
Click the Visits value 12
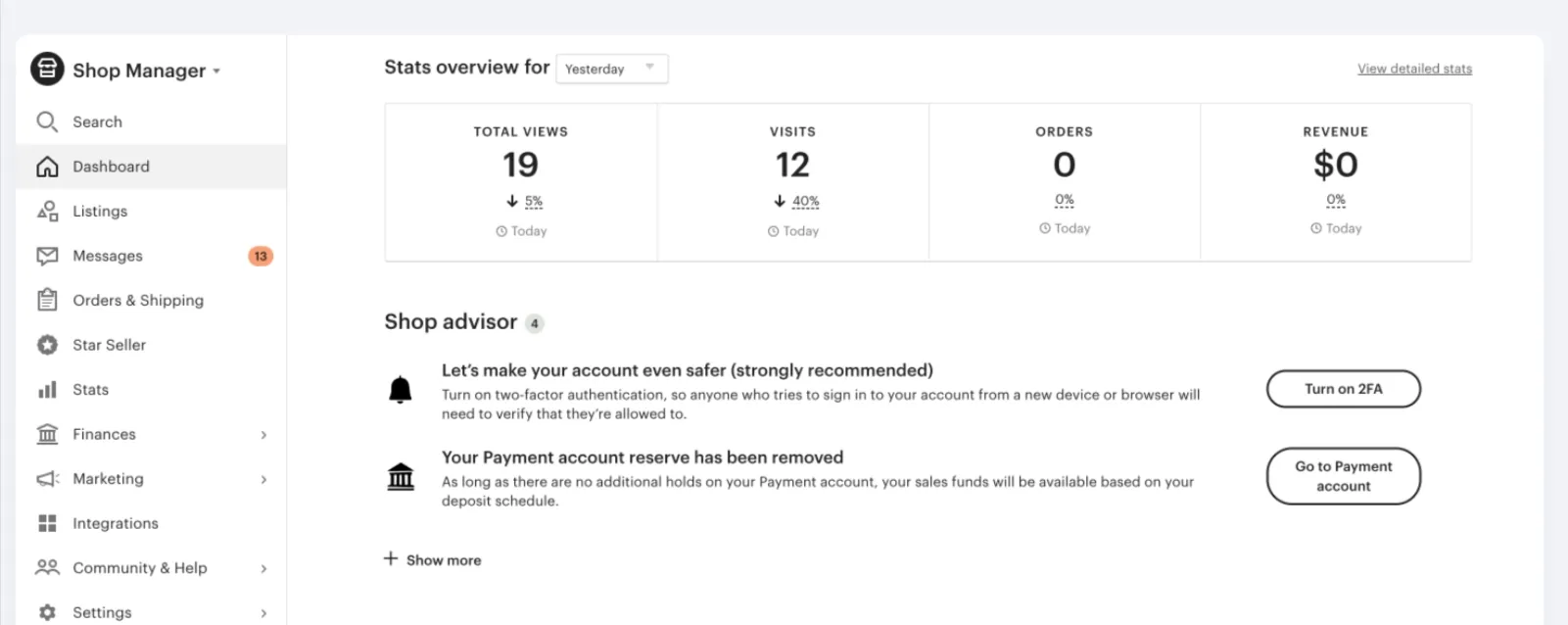[792, 165]
